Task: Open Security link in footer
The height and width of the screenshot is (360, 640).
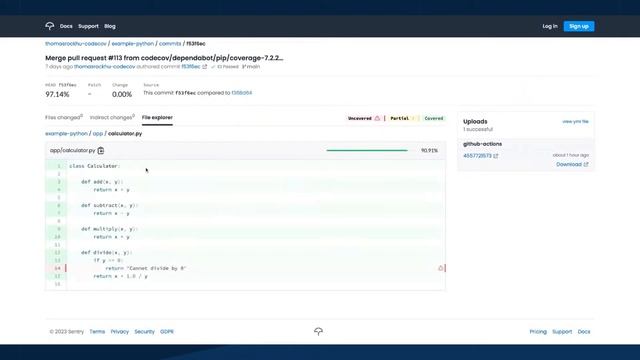Action: click(x=144, y=331)
